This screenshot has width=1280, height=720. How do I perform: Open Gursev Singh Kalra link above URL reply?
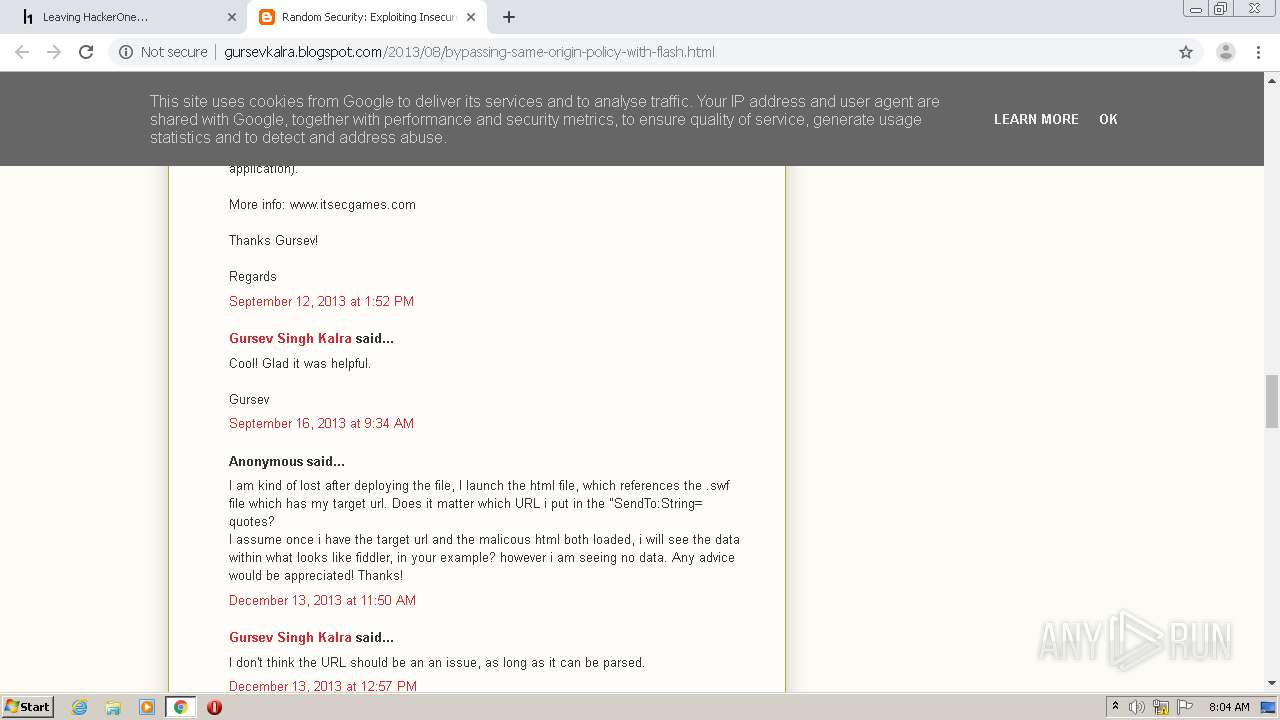(x=290, y=637)
